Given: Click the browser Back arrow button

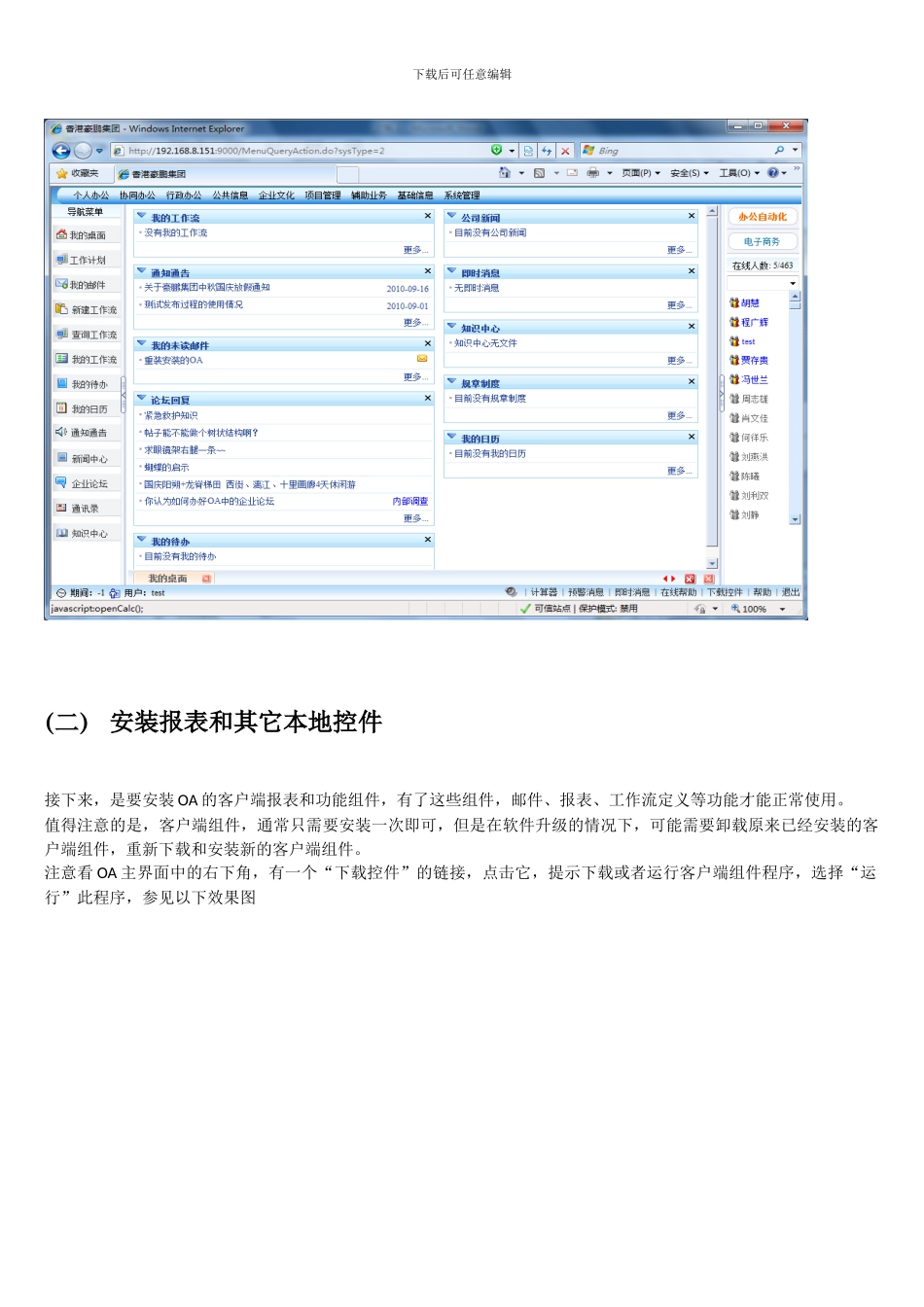Looking at the screenshot, I should coord(60,151).
